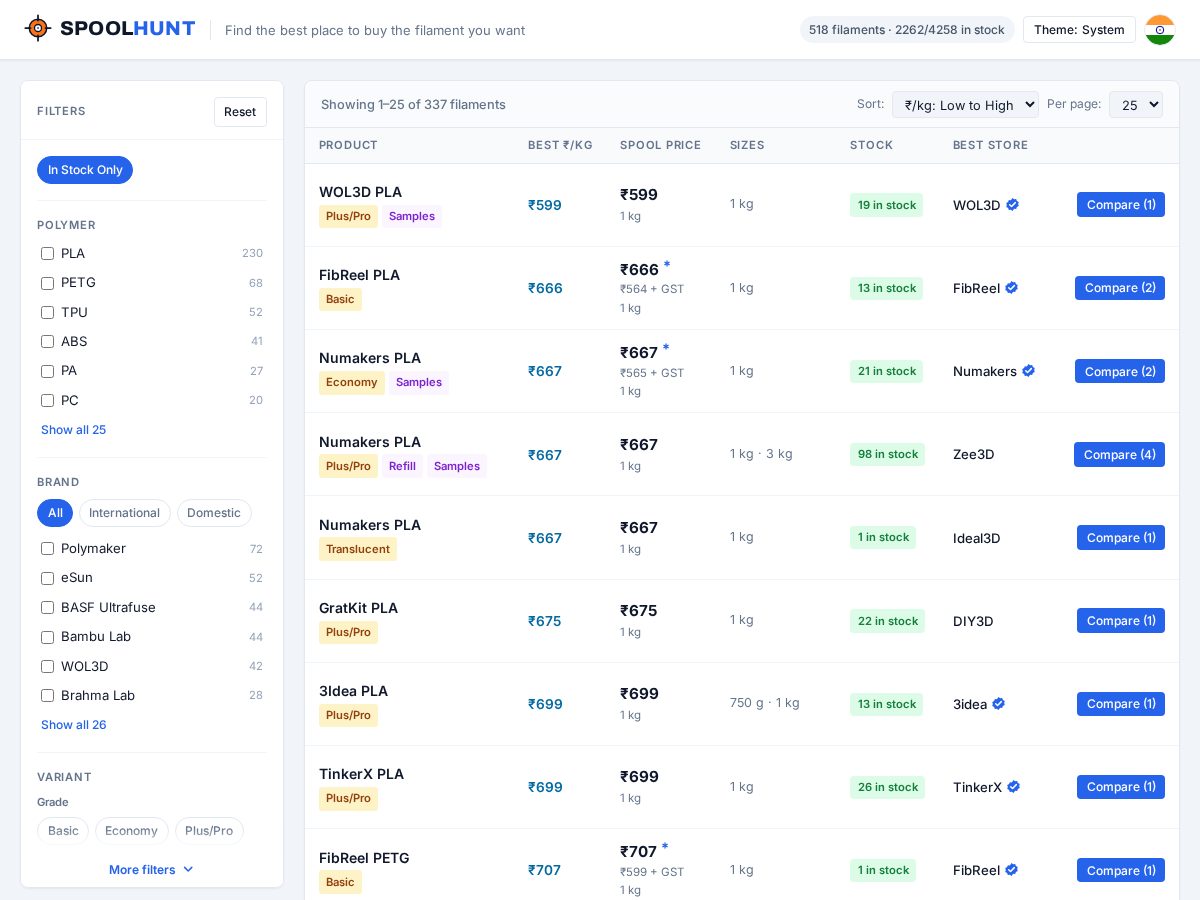This screenshot has height=900, width=1200.
Task: Check the eSun brand checkbox
Action: [x=47, y=578]
